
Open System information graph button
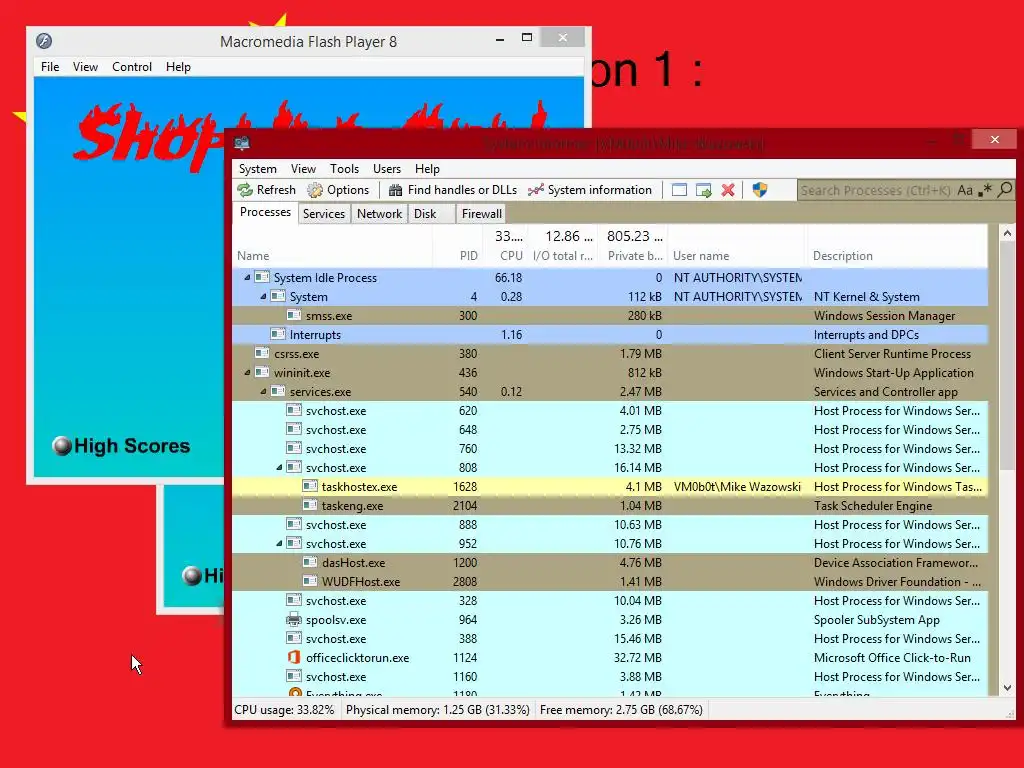pyautogui.click(x=590, y=190)
